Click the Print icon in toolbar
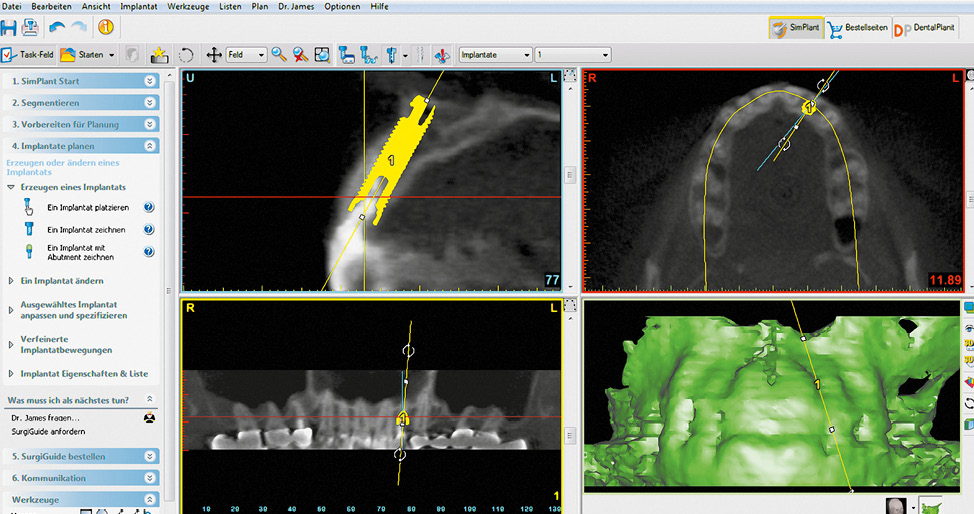The width and height of the screenshot is (974, 514). click(31, 27)
